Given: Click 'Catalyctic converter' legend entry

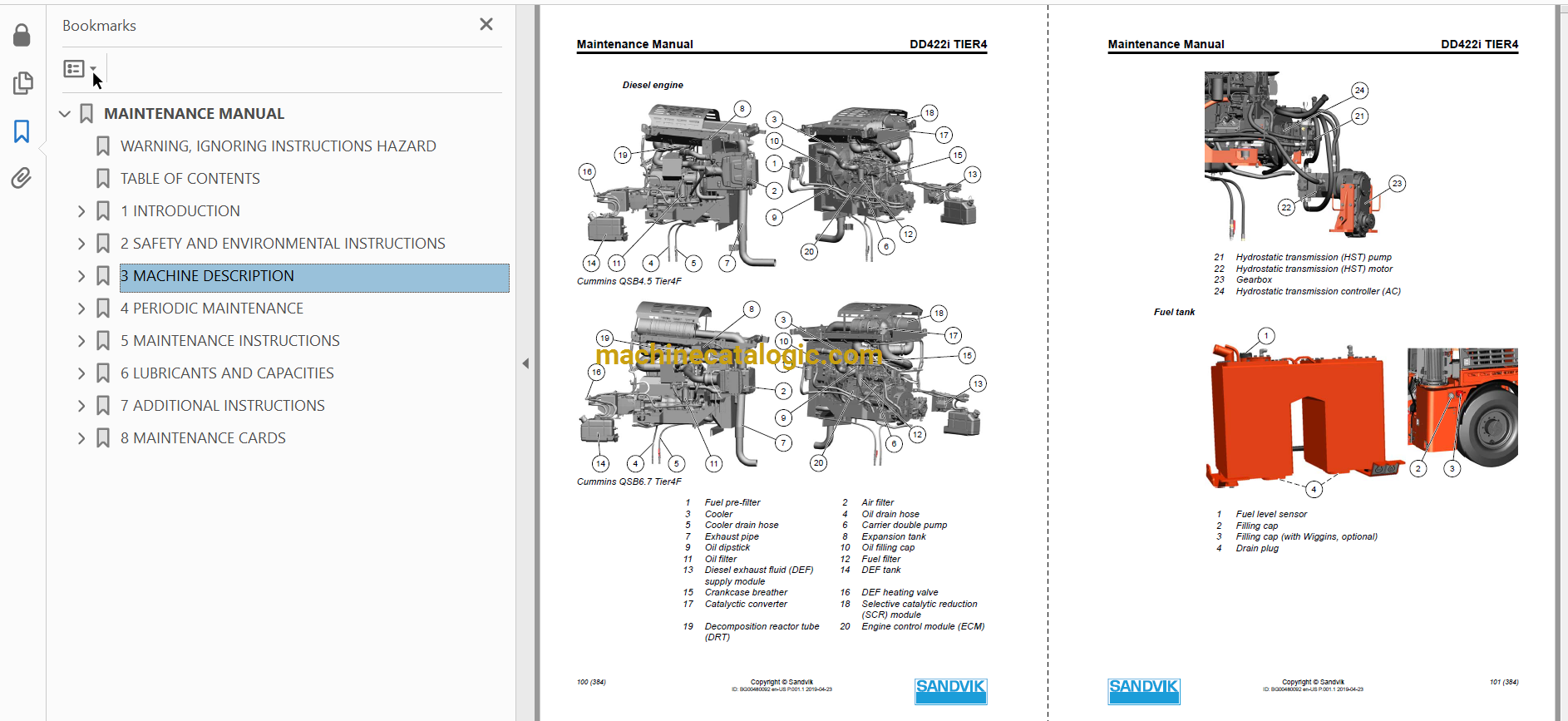Looking at the screenshot, I should 746,604.
